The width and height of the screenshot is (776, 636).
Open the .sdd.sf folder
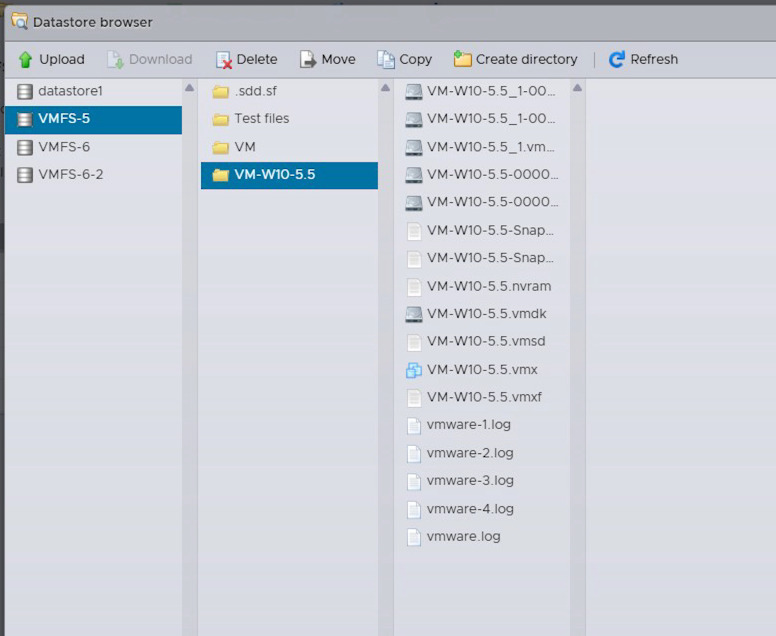click(x=289, y=91)
